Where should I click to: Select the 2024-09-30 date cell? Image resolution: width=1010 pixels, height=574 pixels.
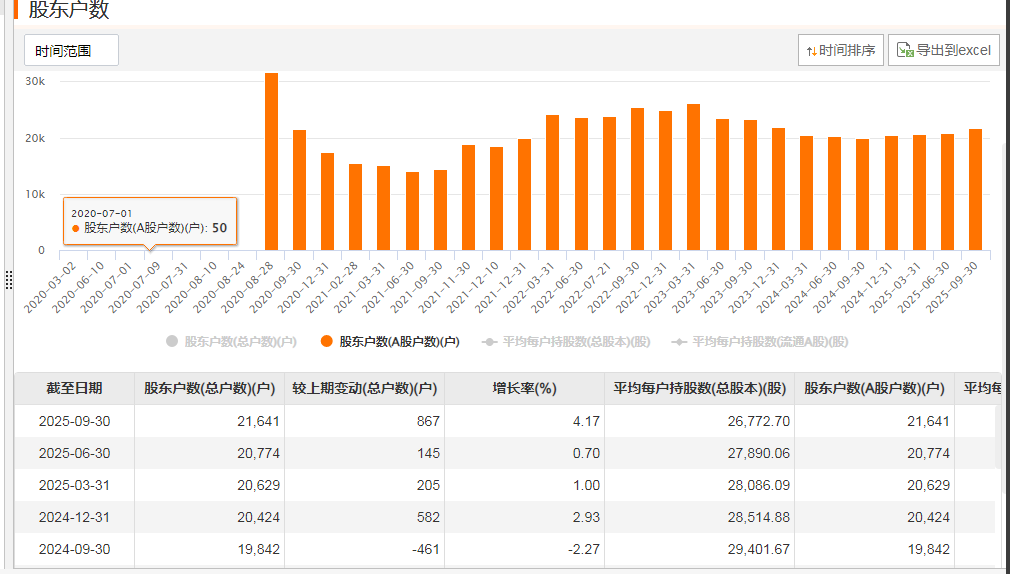click(x=74, y=550)
